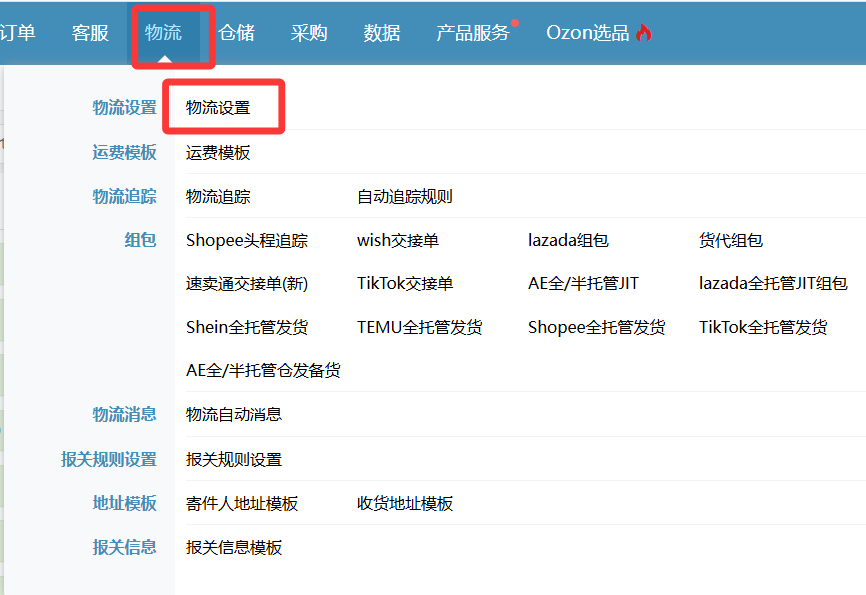The width and height of the screenshot is (866, 595).
Task: Open 报关信息模板 page
Action: pos(234,548)
